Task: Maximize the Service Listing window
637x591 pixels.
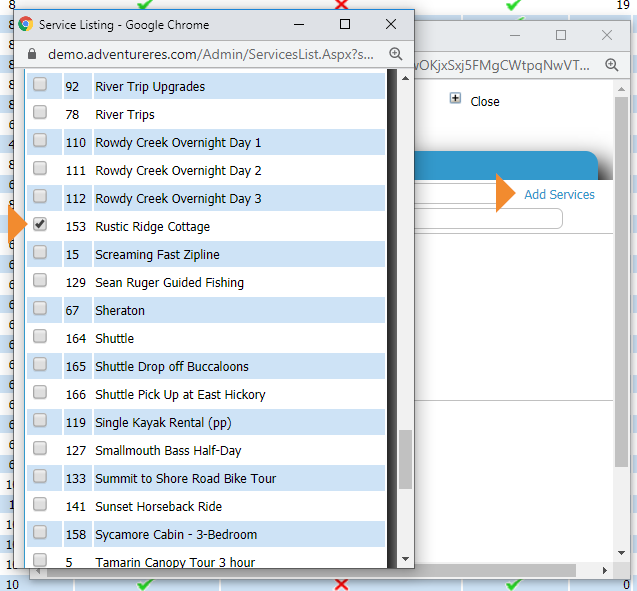Action: coord(345,24)
